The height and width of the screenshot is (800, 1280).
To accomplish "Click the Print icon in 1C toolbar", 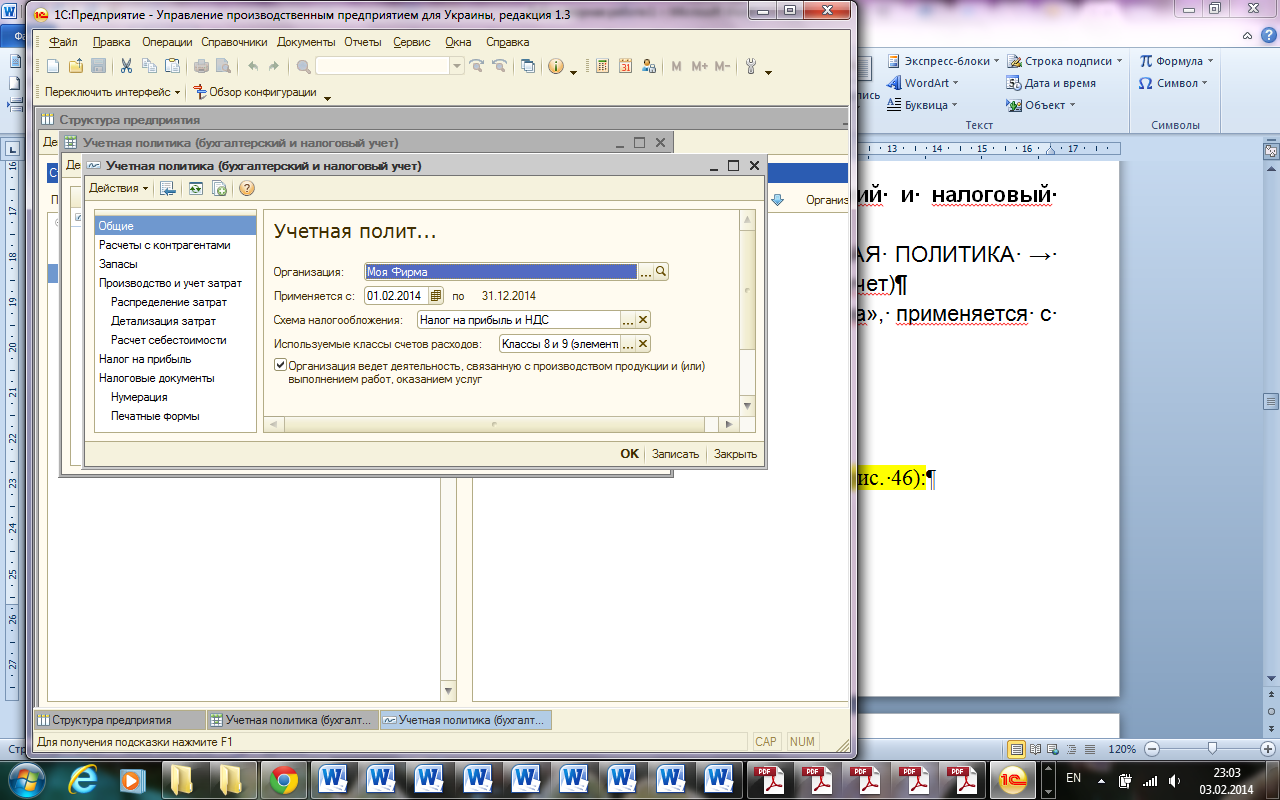I will [x=201, y=66].
